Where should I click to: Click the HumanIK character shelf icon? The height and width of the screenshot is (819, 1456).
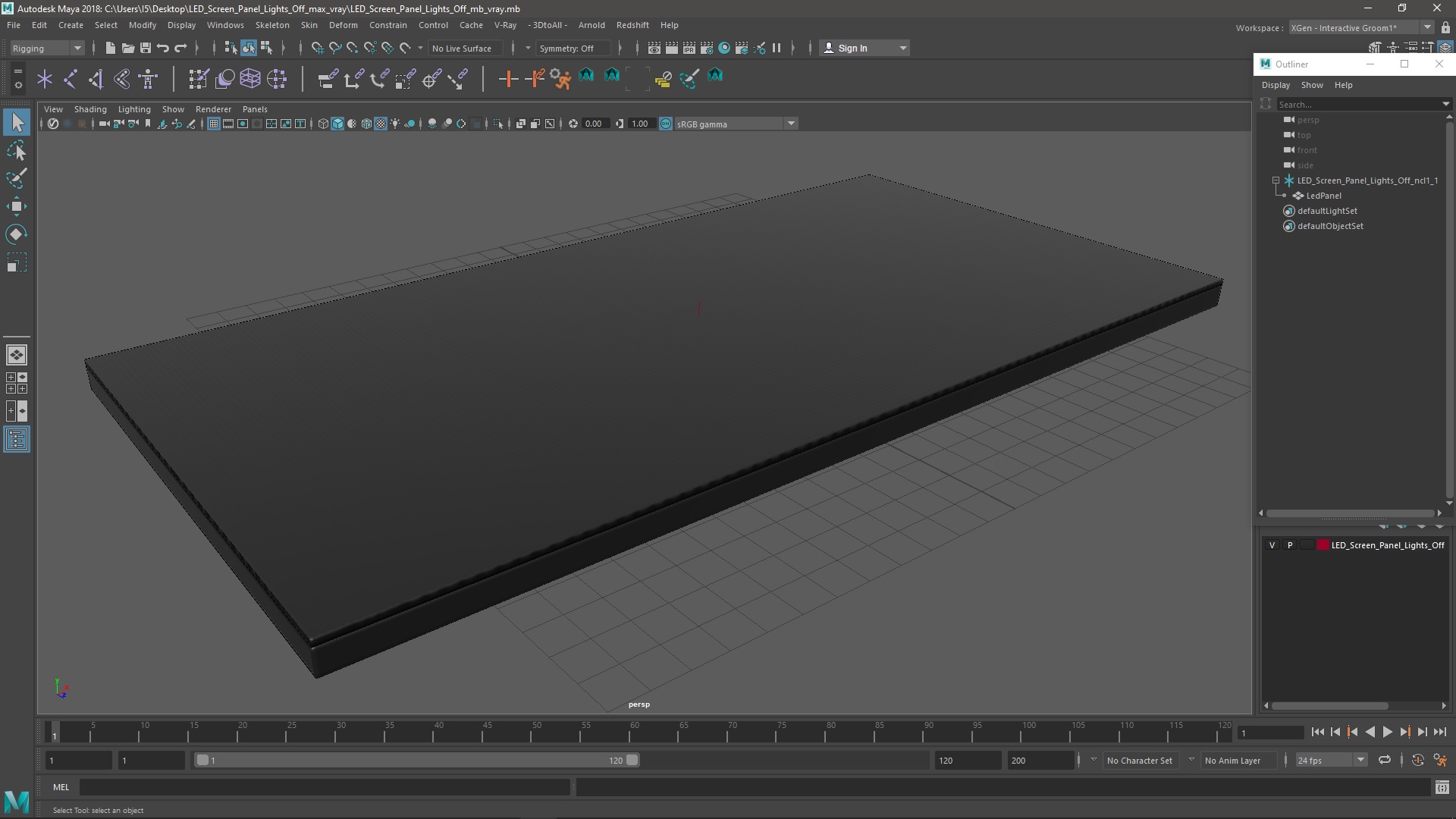pyautogui.click(x=148, y=79)
